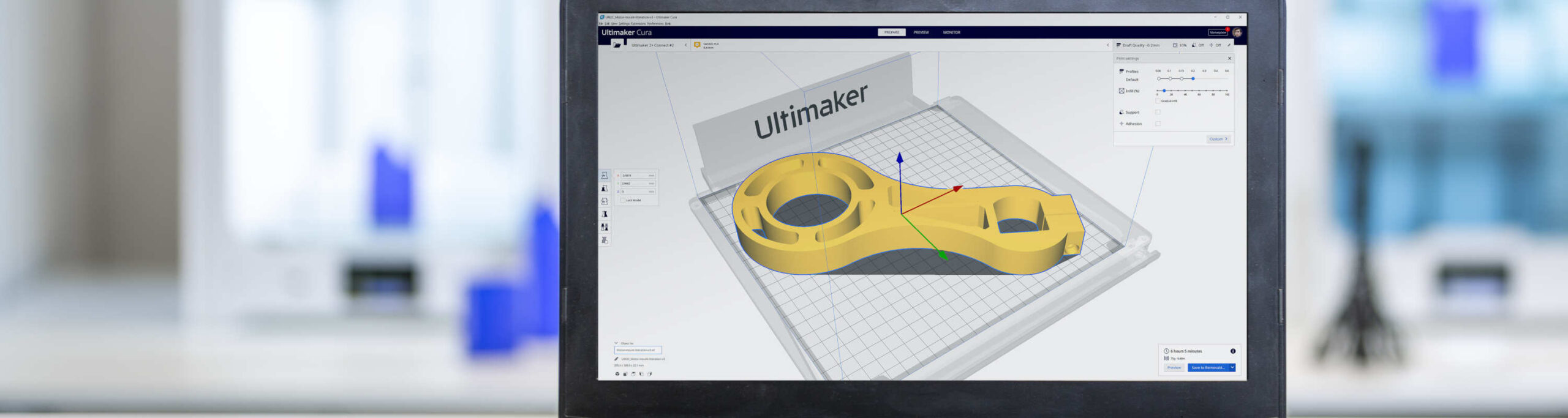Click the pencil icon in print settings header
The width and height of the screenshot is (1568, 418).
(x=1229, y=45)
